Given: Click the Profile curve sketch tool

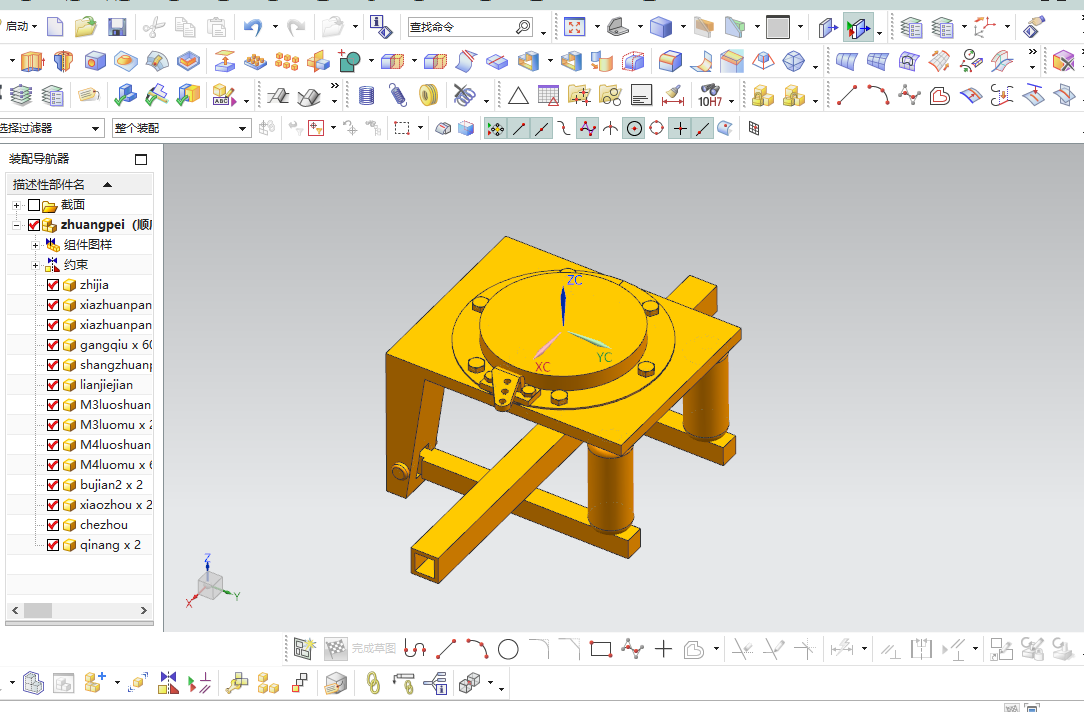Looking at the screenshot, I should pyautogui.click(x=415, y=649).
